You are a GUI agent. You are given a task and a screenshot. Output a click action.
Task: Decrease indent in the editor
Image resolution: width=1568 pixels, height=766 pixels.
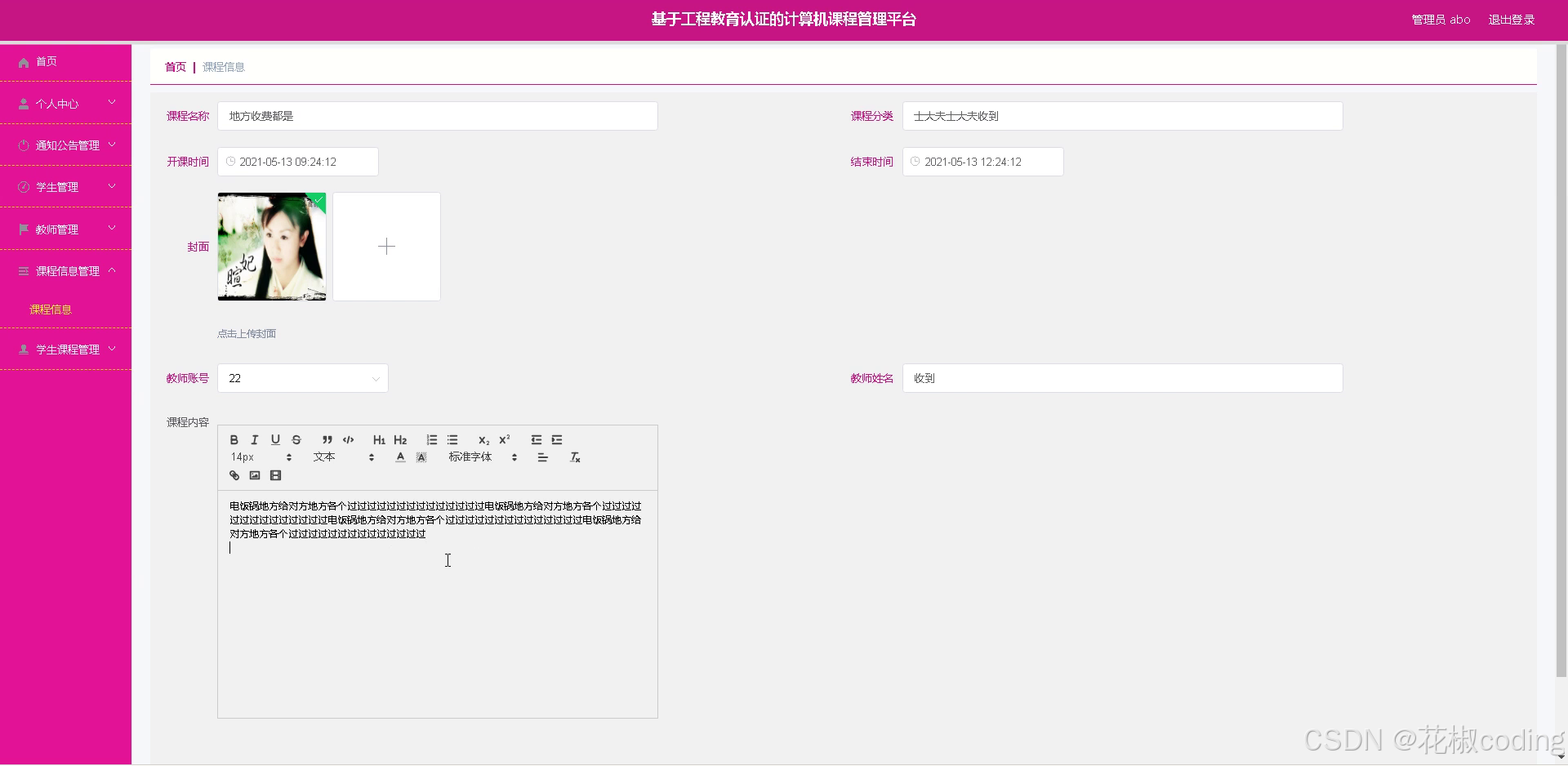pos(536,439)
